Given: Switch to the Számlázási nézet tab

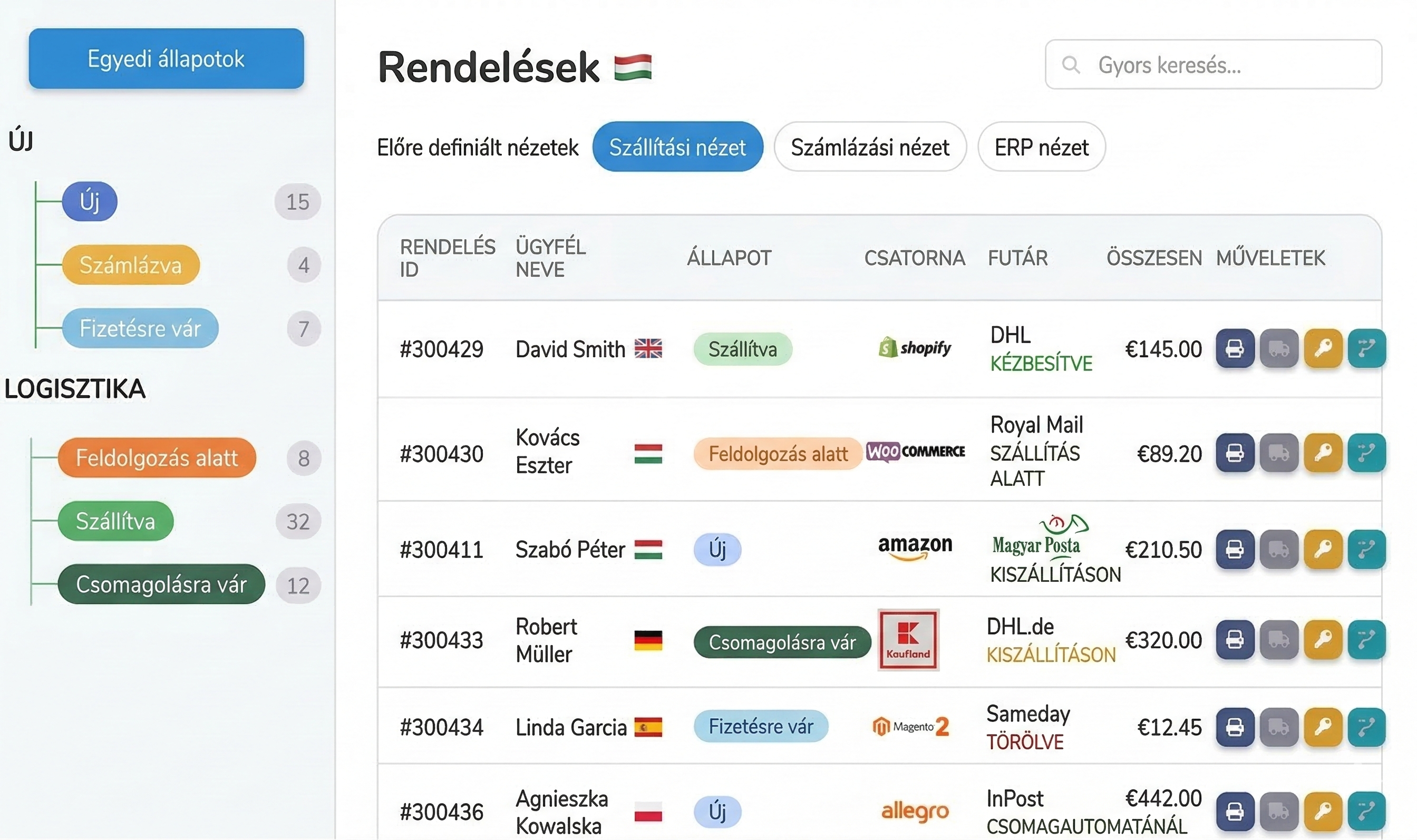Looking at the screenshot, I should (x=870, y=147).
